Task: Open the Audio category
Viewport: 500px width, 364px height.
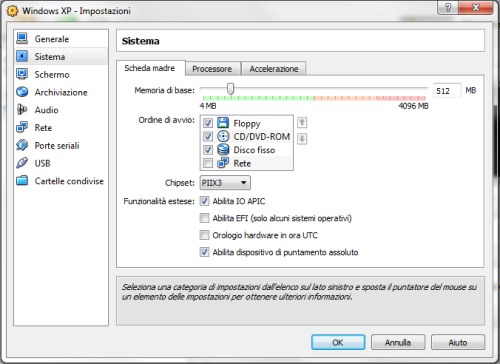Action: pyautogui.click(x=61, y=110)
